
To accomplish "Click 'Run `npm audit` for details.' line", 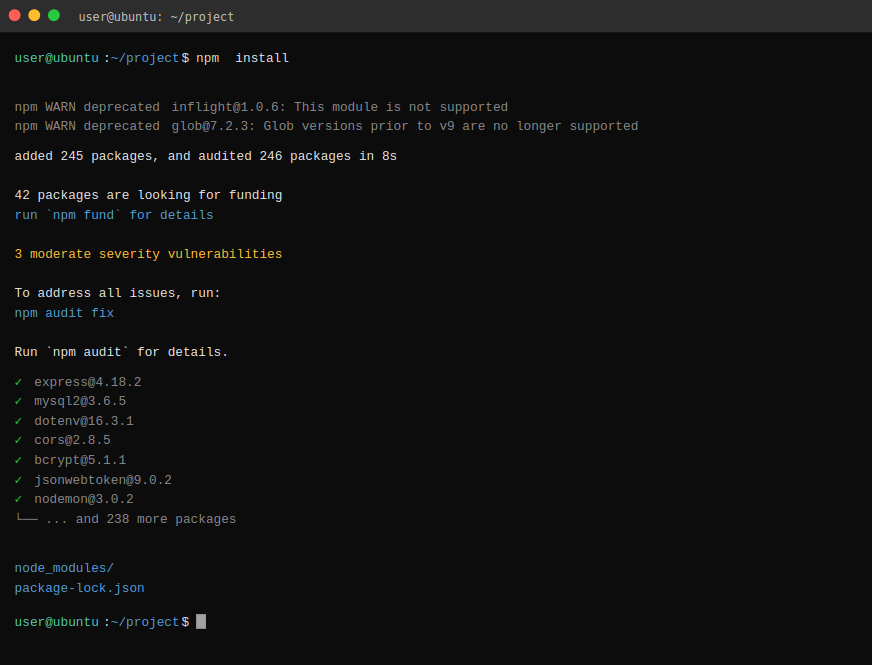I will (x=121, y=352).
